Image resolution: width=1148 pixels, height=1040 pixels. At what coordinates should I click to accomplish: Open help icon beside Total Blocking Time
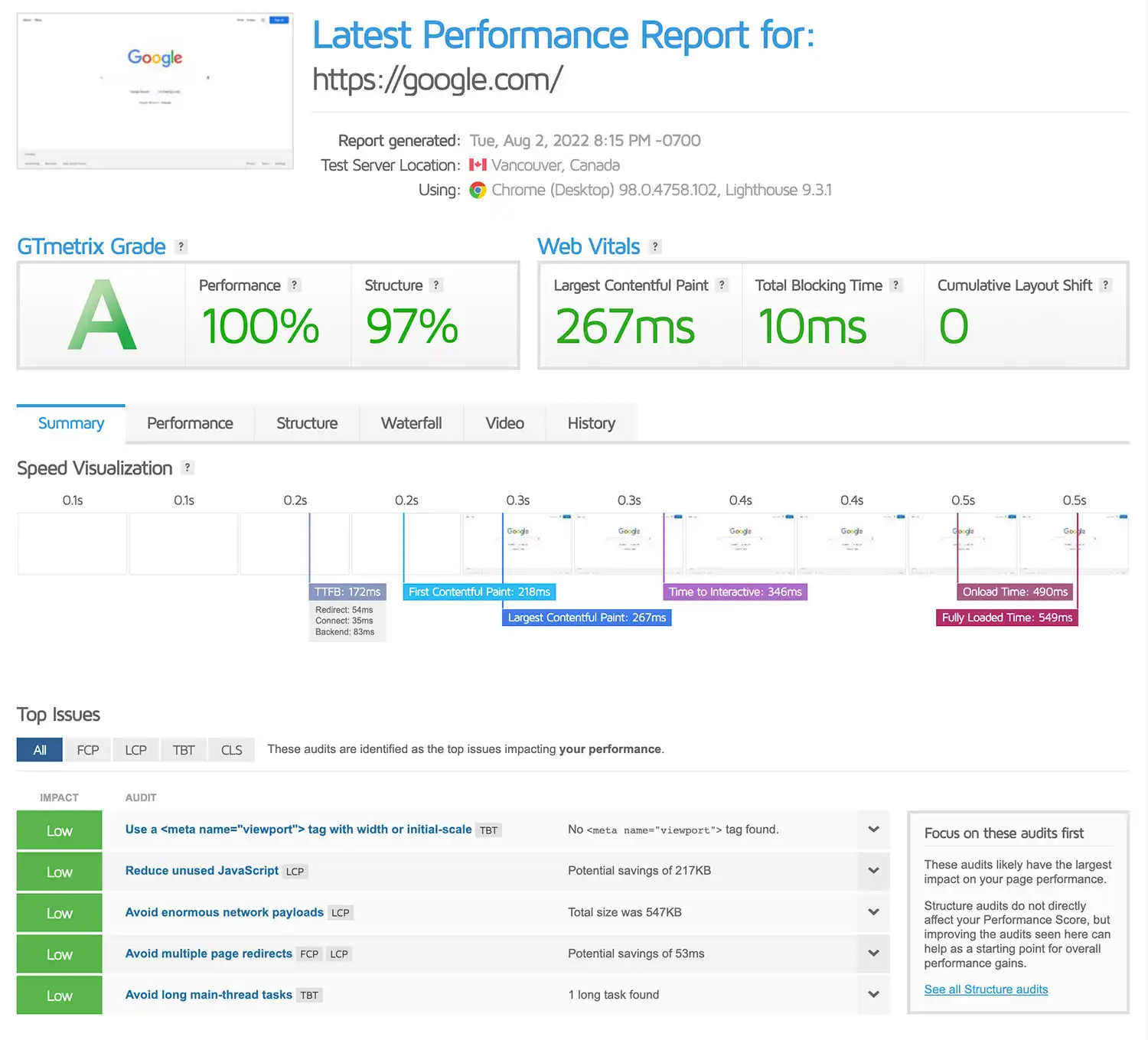(x=896, y=285)
